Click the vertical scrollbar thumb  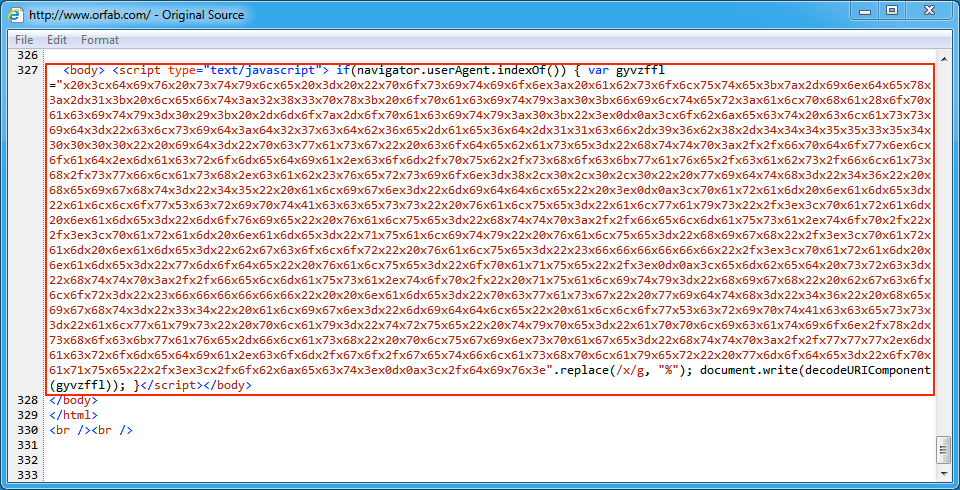point(942,451)
